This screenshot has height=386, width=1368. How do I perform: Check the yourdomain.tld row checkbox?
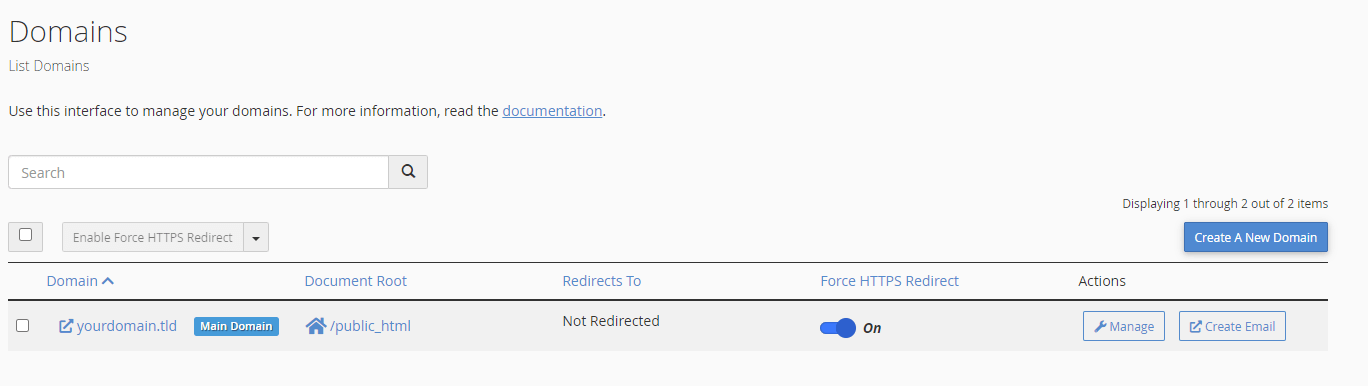tap(23, 326)
